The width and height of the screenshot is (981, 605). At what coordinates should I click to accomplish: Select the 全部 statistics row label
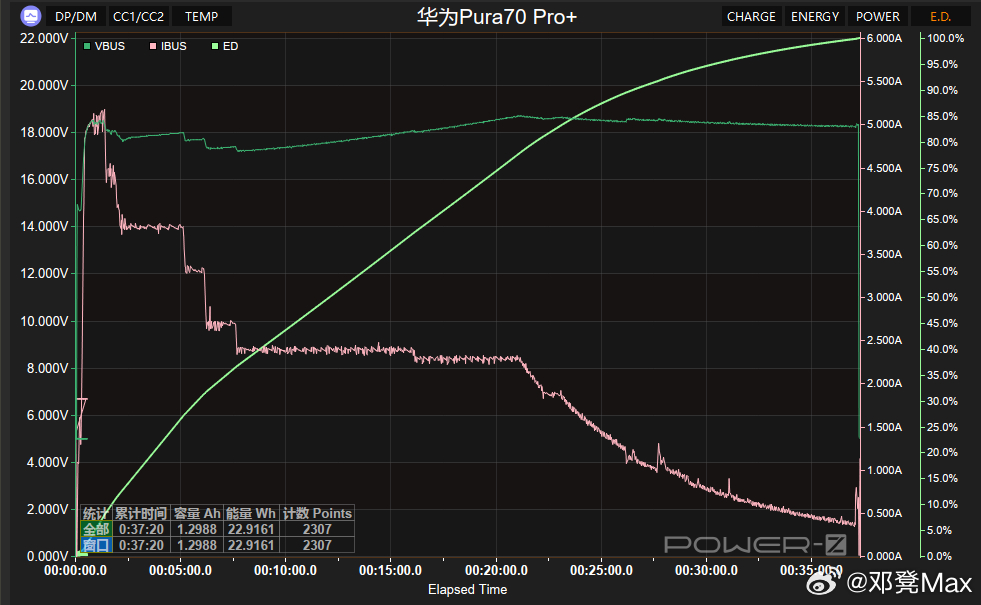[96, 529]
